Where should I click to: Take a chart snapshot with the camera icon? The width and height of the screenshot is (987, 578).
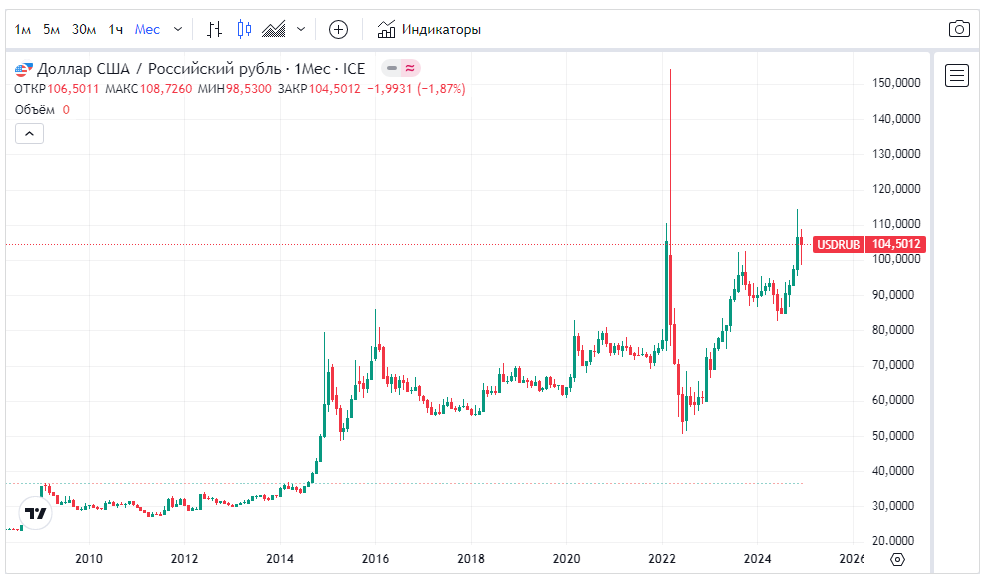(959, 29)
